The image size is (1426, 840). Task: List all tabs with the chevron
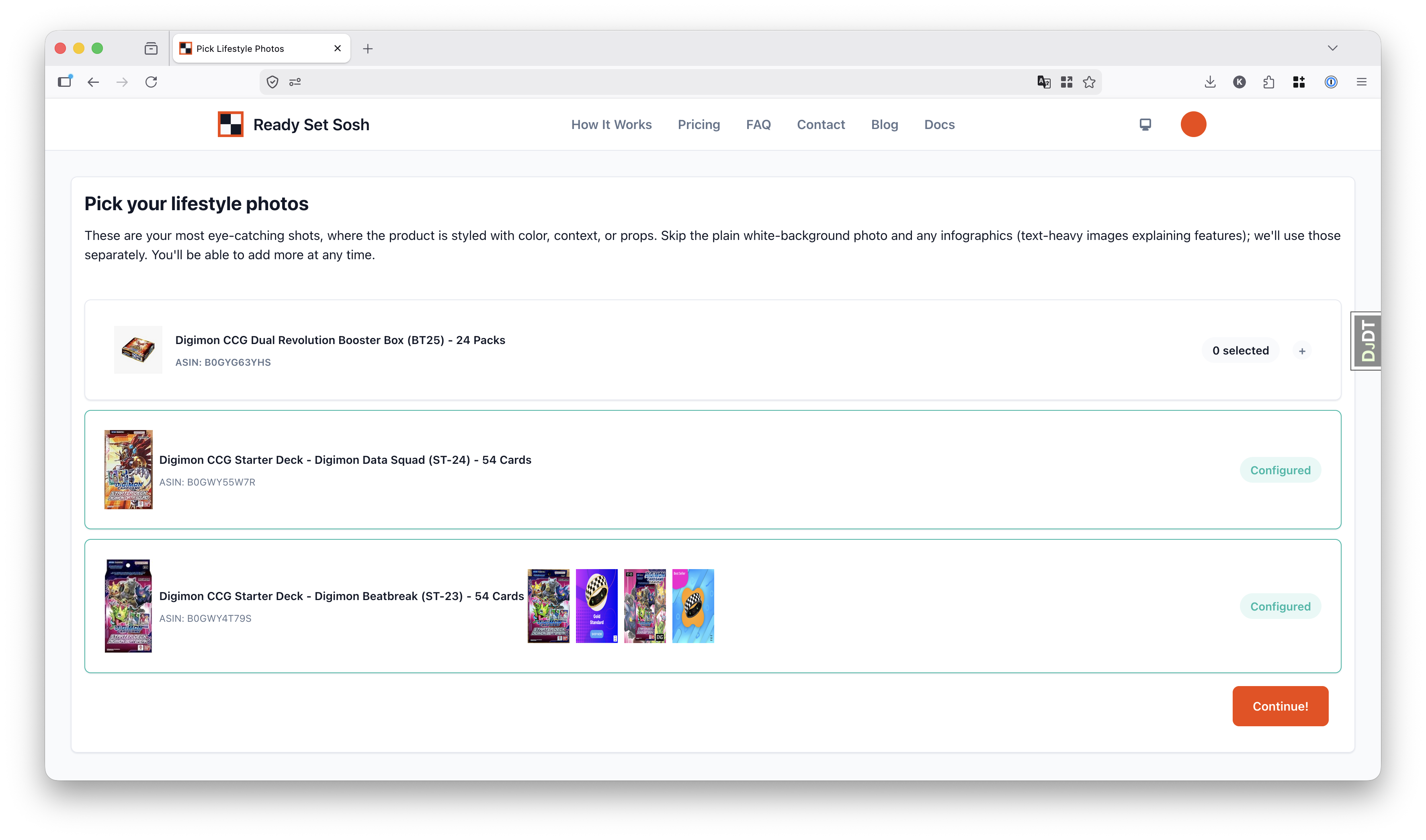click(1333, 48)
